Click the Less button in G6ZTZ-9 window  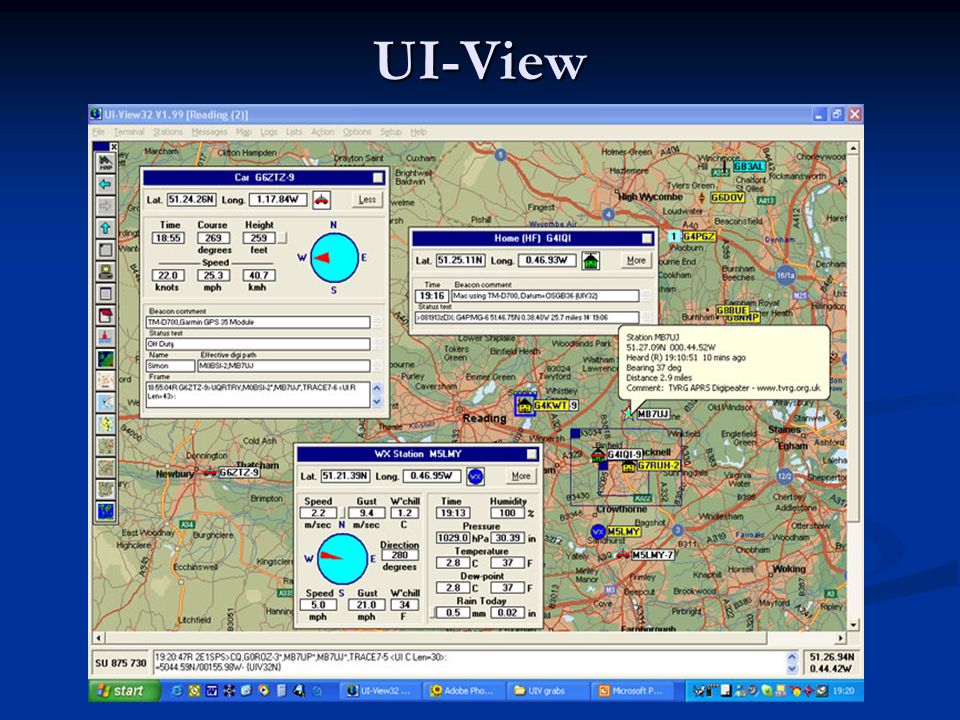coord(367,200)
